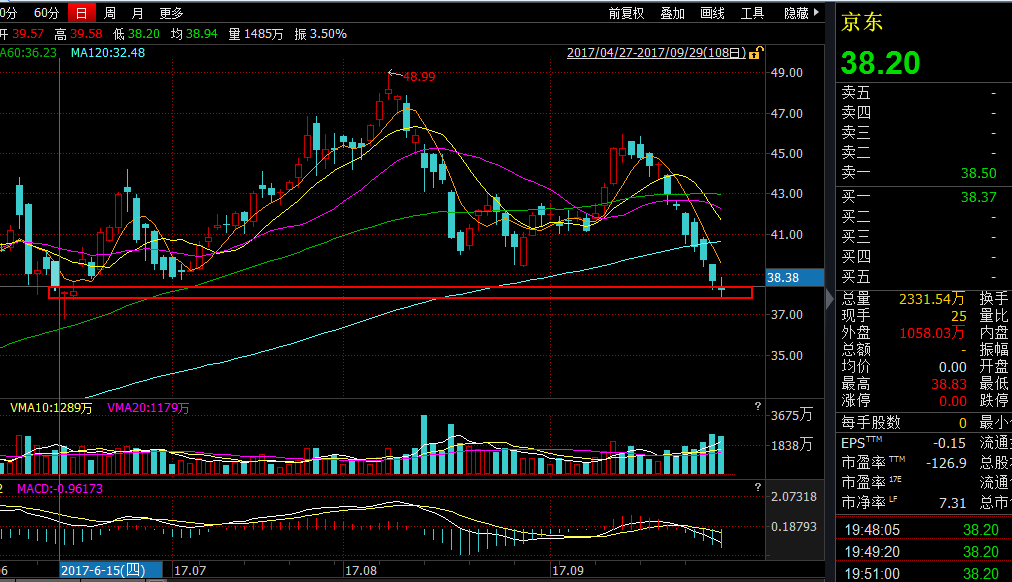Click the help question mark in MACD panel
1012x582 pixels.
click(756, 487)
